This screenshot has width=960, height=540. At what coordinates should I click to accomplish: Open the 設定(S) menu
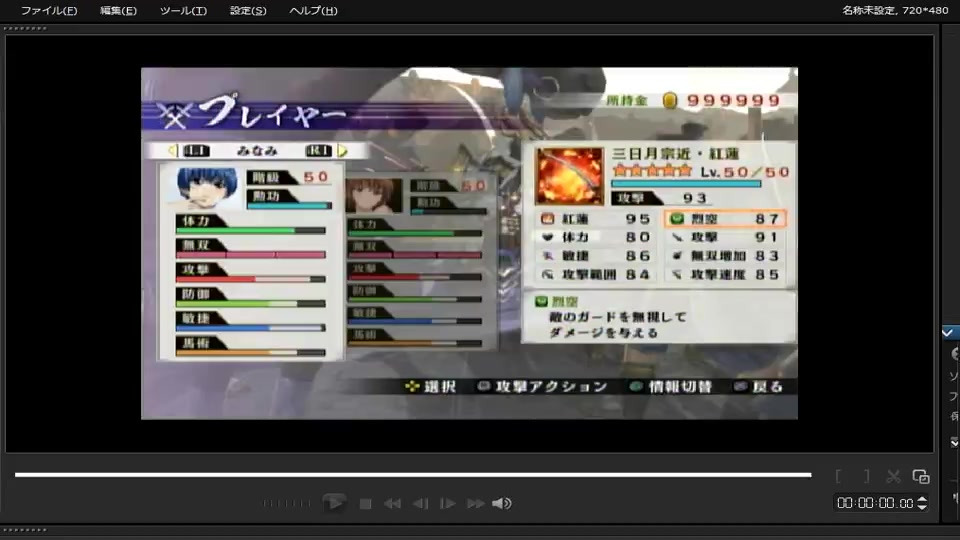(x=248, y=10)
